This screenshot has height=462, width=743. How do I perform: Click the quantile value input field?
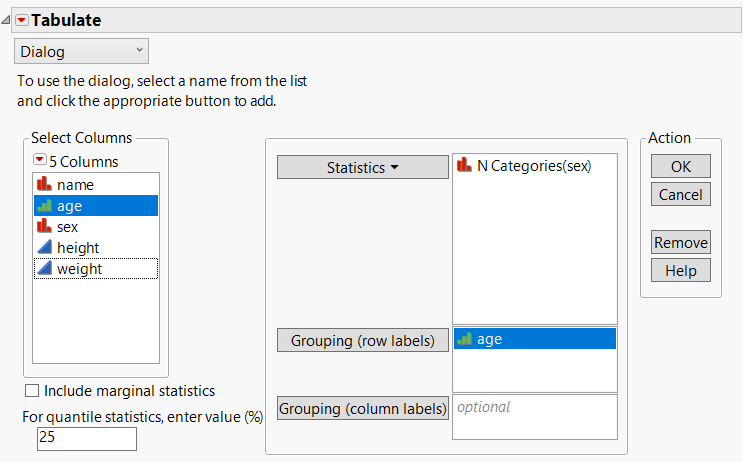coord(86,438)
